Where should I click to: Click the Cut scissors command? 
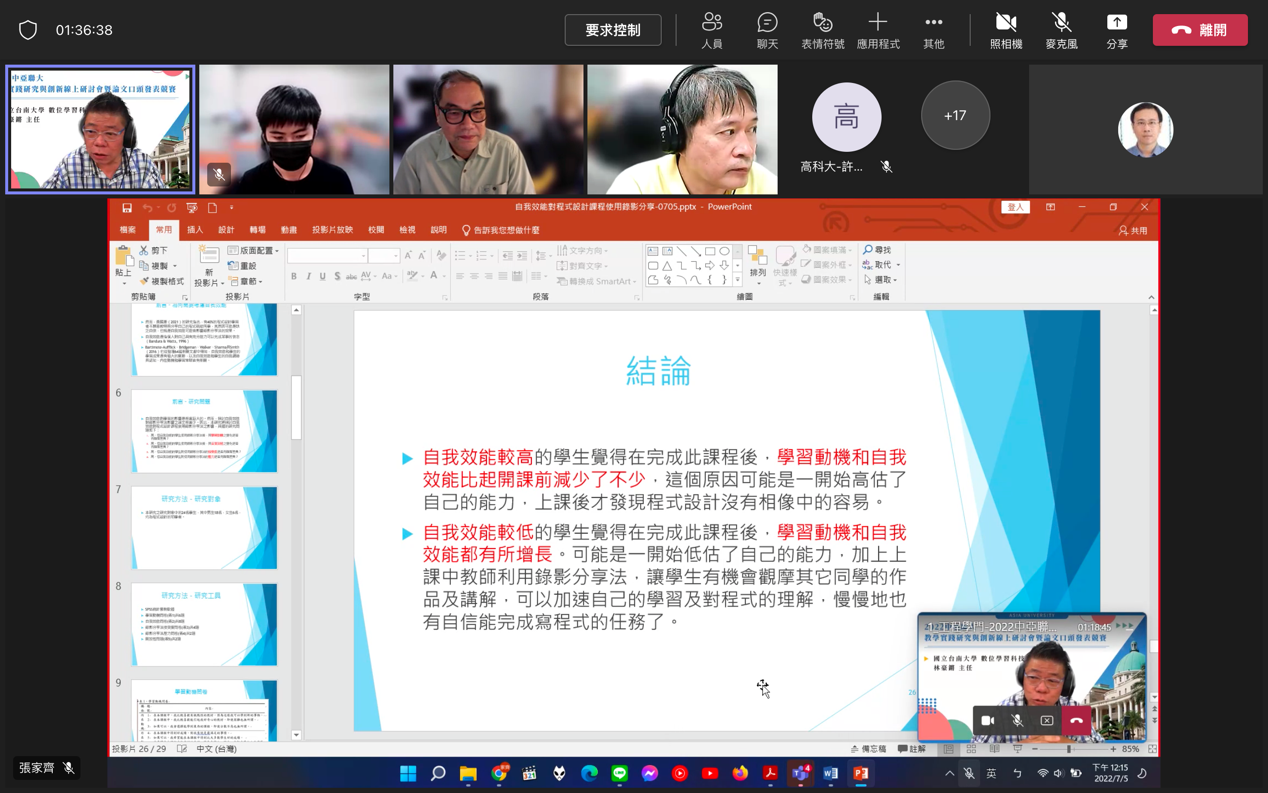(154, 251)
